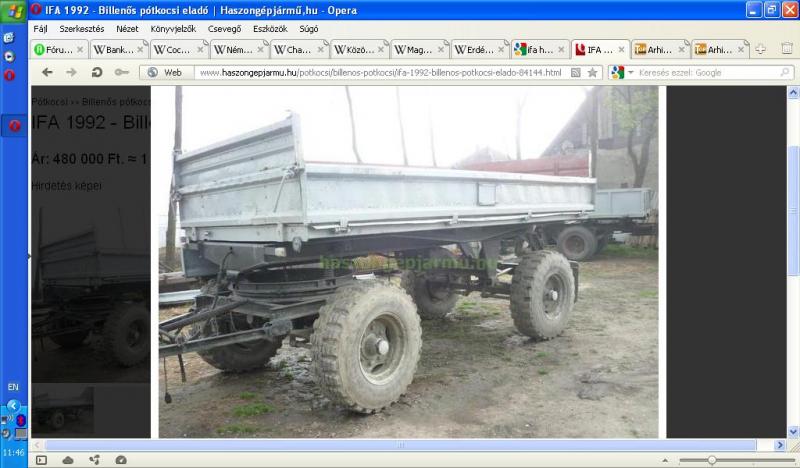Click the Web security badge in the address bar
The width and height of the screenshot is (800, 468).
pos(166,72)
